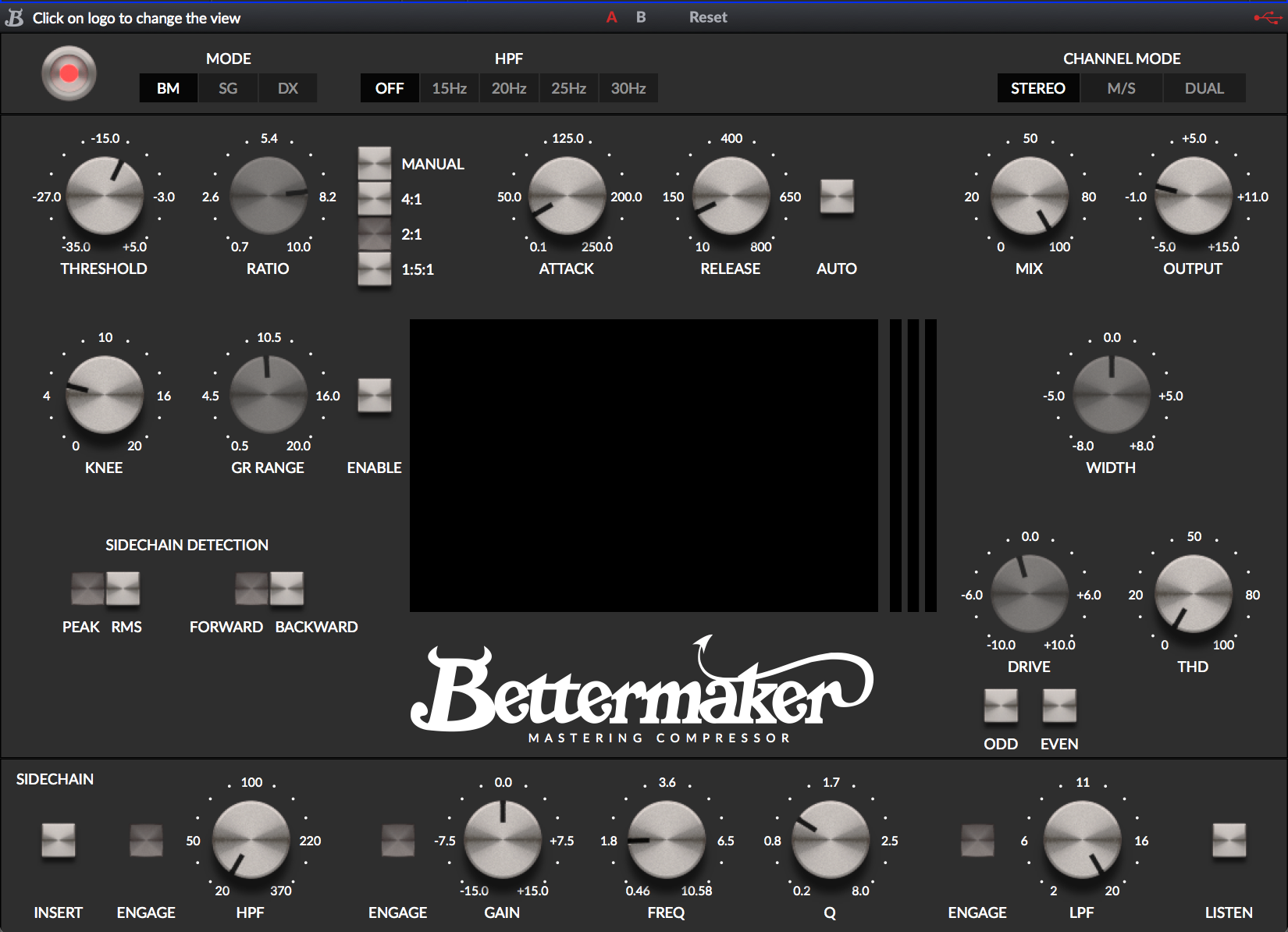
Task: Toggle the ODD harmonics switch
Action: [1001, 706]
